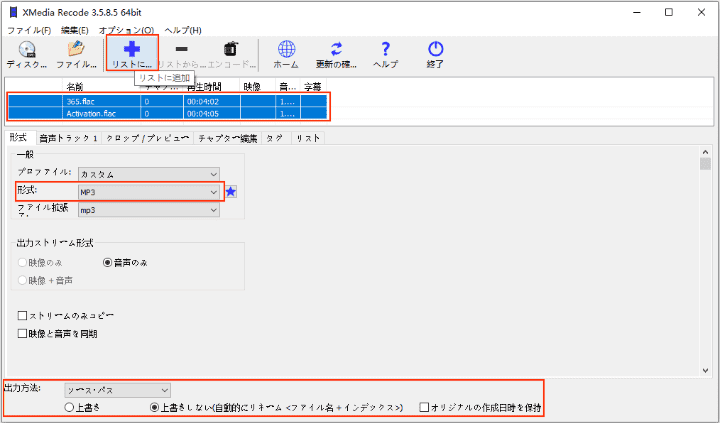Click the リストに追加 plus icon
720x423 pixels.
pyautogui.click(x=132, y=49)
